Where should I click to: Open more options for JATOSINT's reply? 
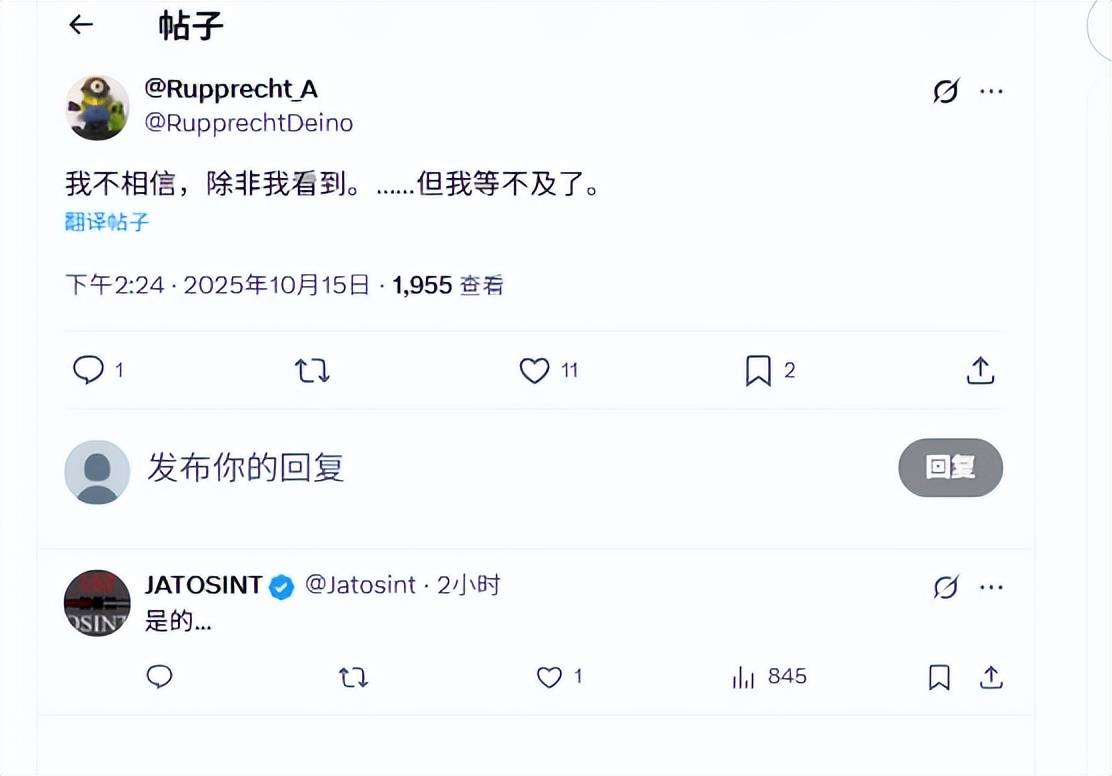(992, 588)
